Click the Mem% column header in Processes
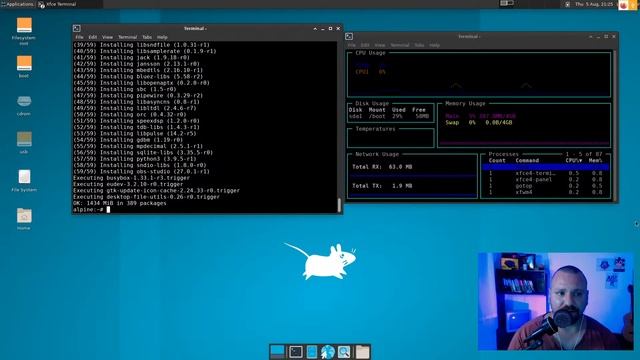The width and height of the screenshot is (640, 360). (596, 160)
